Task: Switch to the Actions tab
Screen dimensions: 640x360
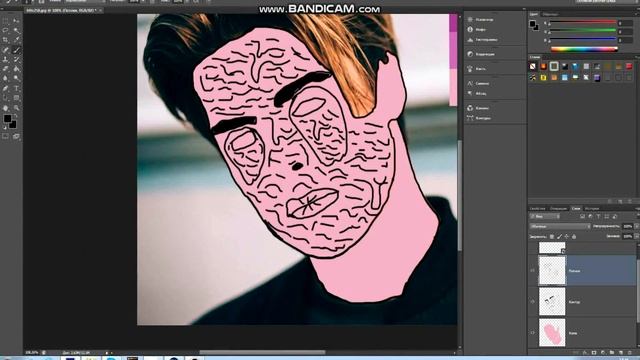Action: pos(558,209)
